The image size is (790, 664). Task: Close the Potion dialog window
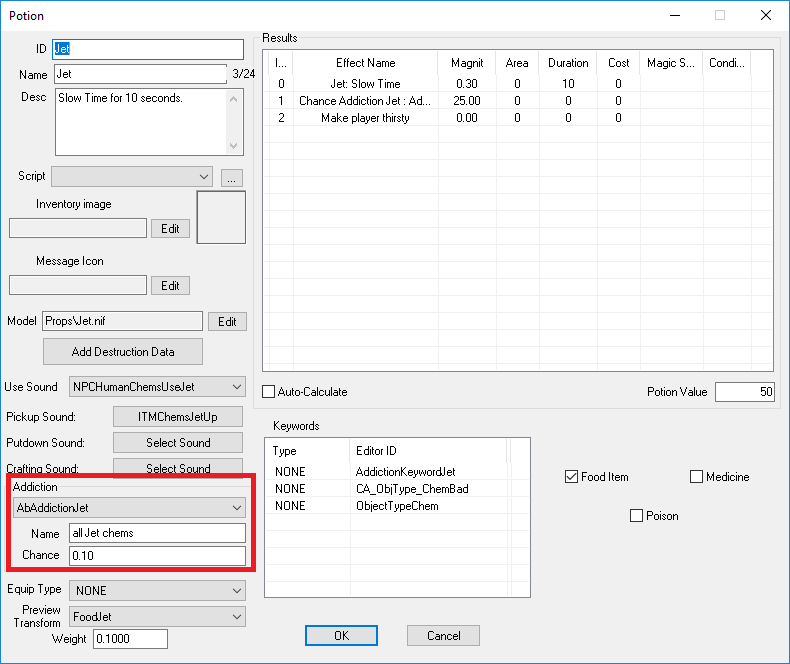click(766, 16)
